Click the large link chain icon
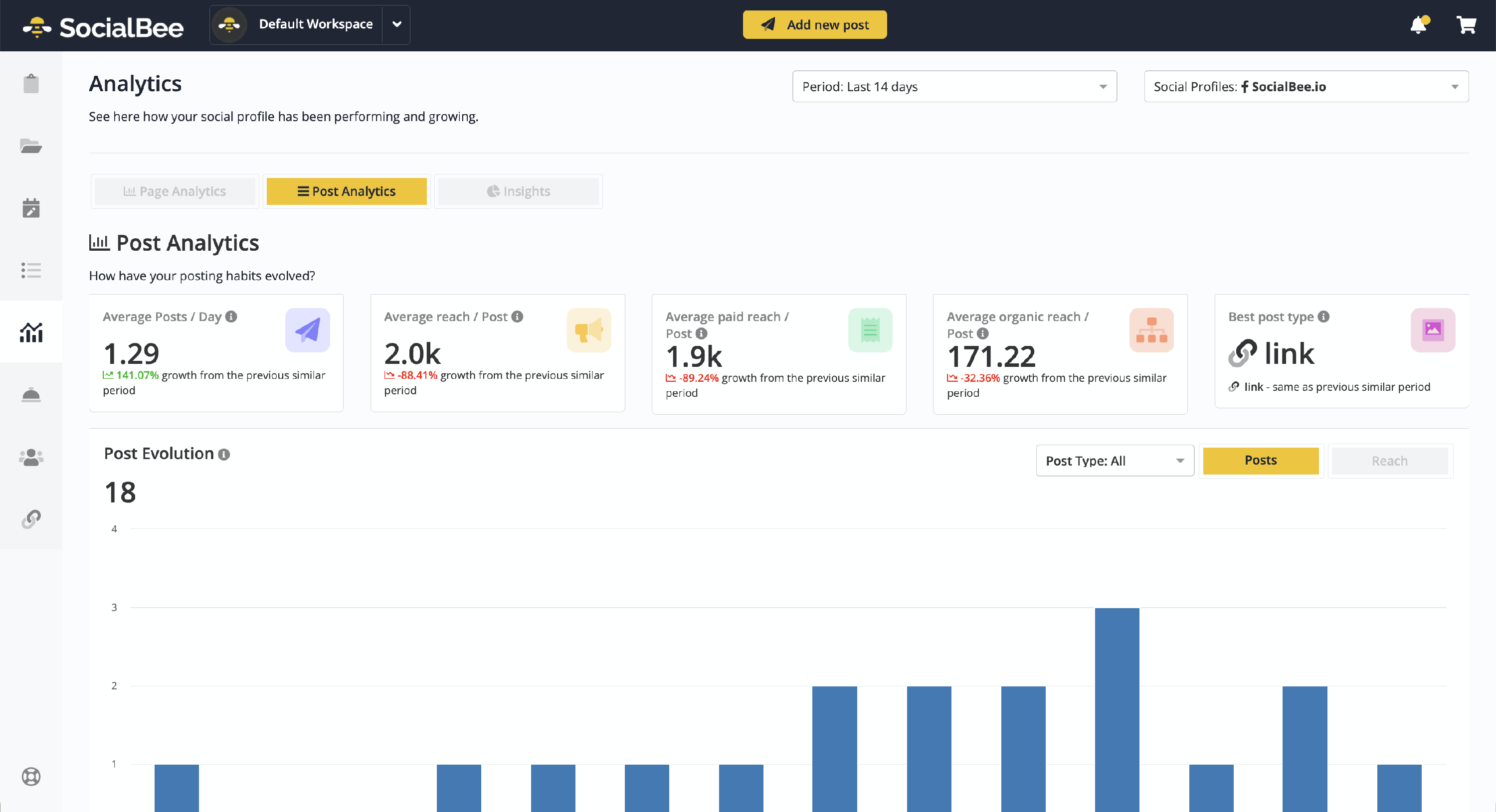1496x812 pixels. tap(1242, 353)
